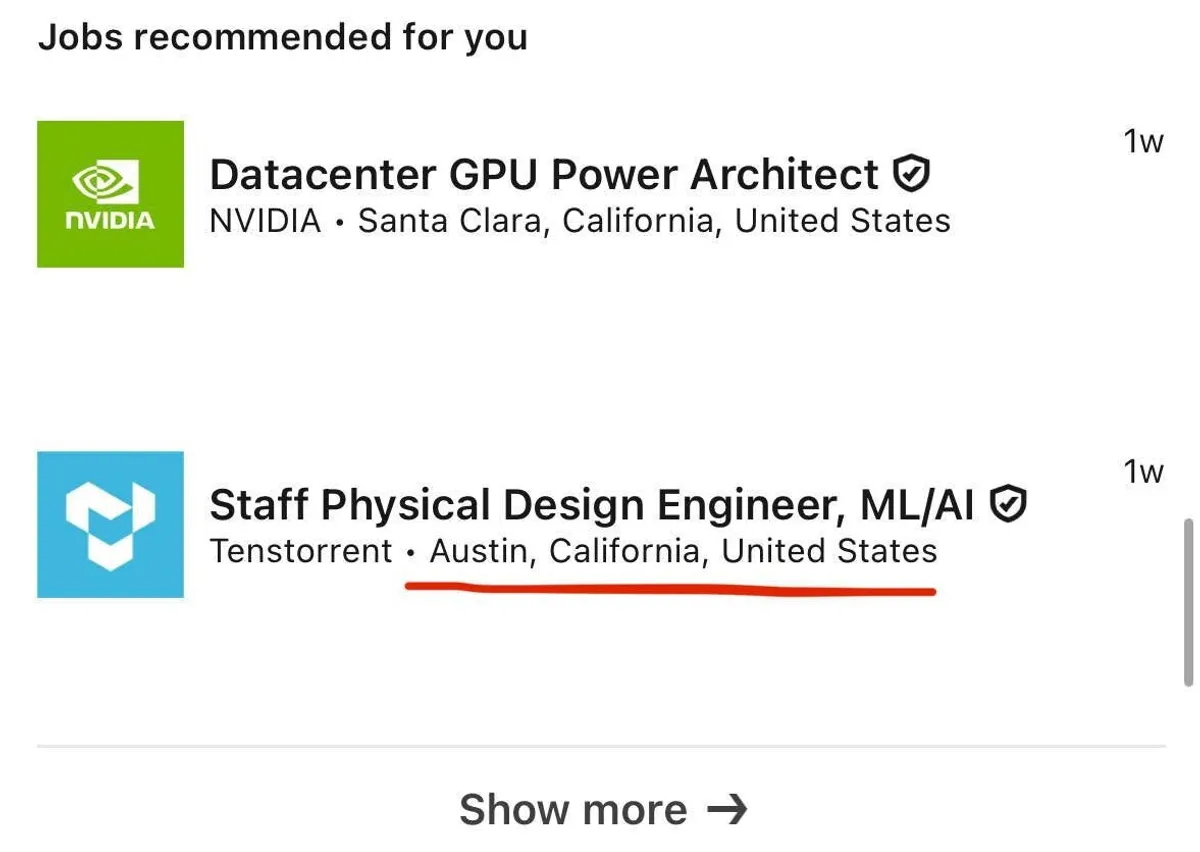The height and width of the screenshot is (852, 1200).
Task: Click the 1w timestamp on NVIDIA listing
Action: (x=1144, y=142)
